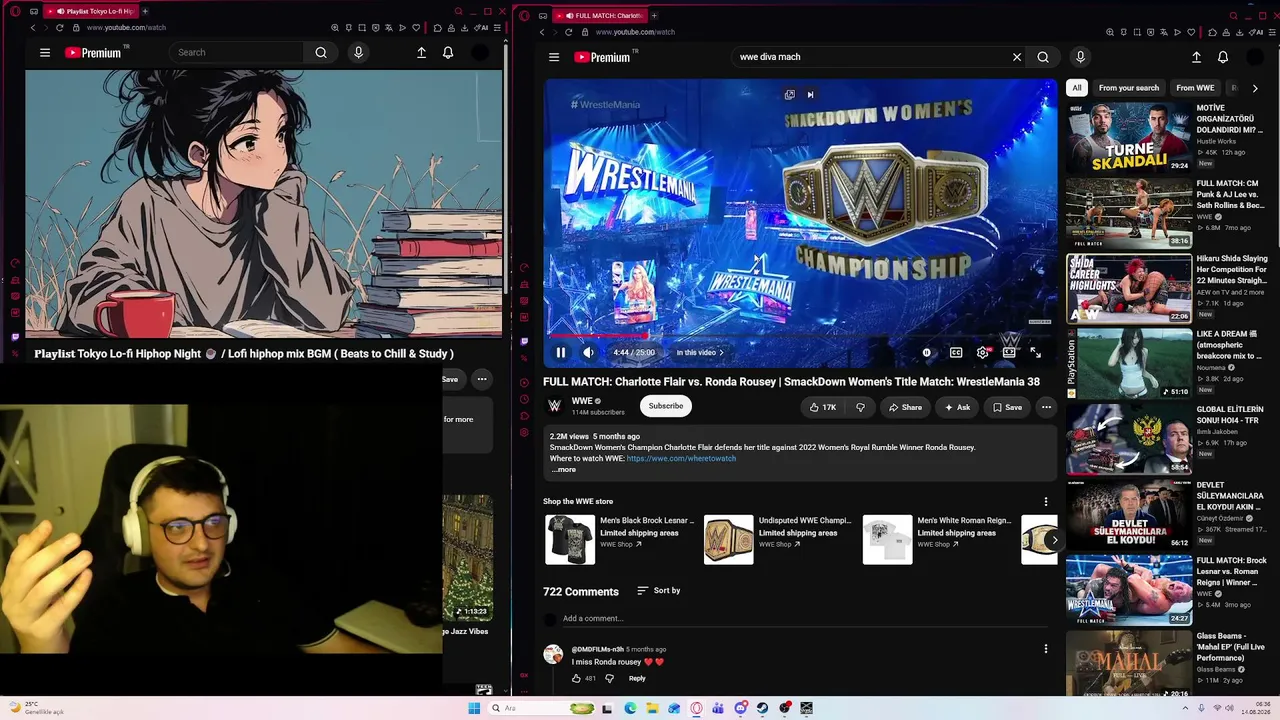
Task: Open notifications bell in the WWE window
Action: (x=1223, y=57)
